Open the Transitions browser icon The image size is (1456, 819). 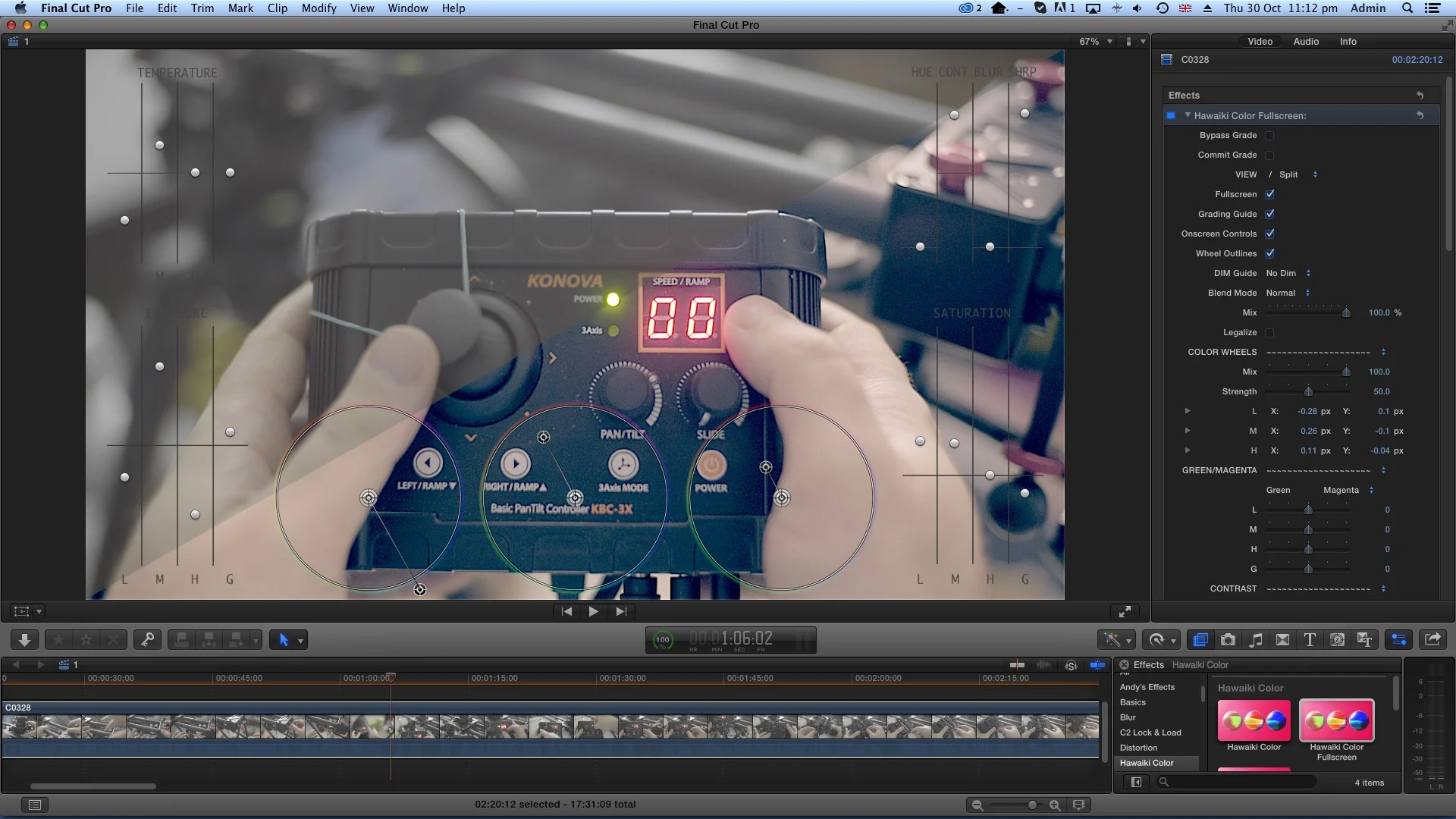click(1282, 640)
